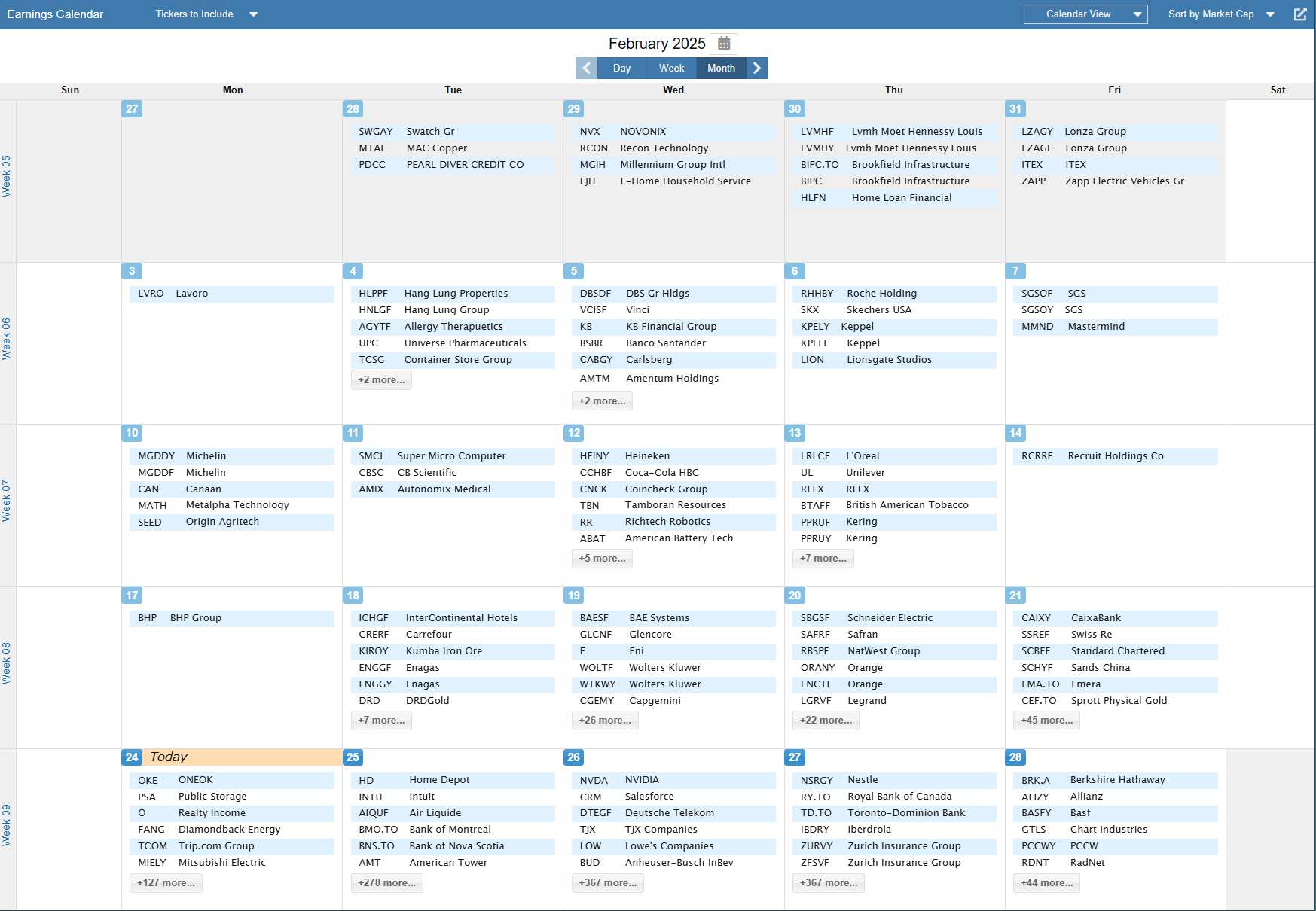Open the date picker calendar icon

click(x=723, y=44)
